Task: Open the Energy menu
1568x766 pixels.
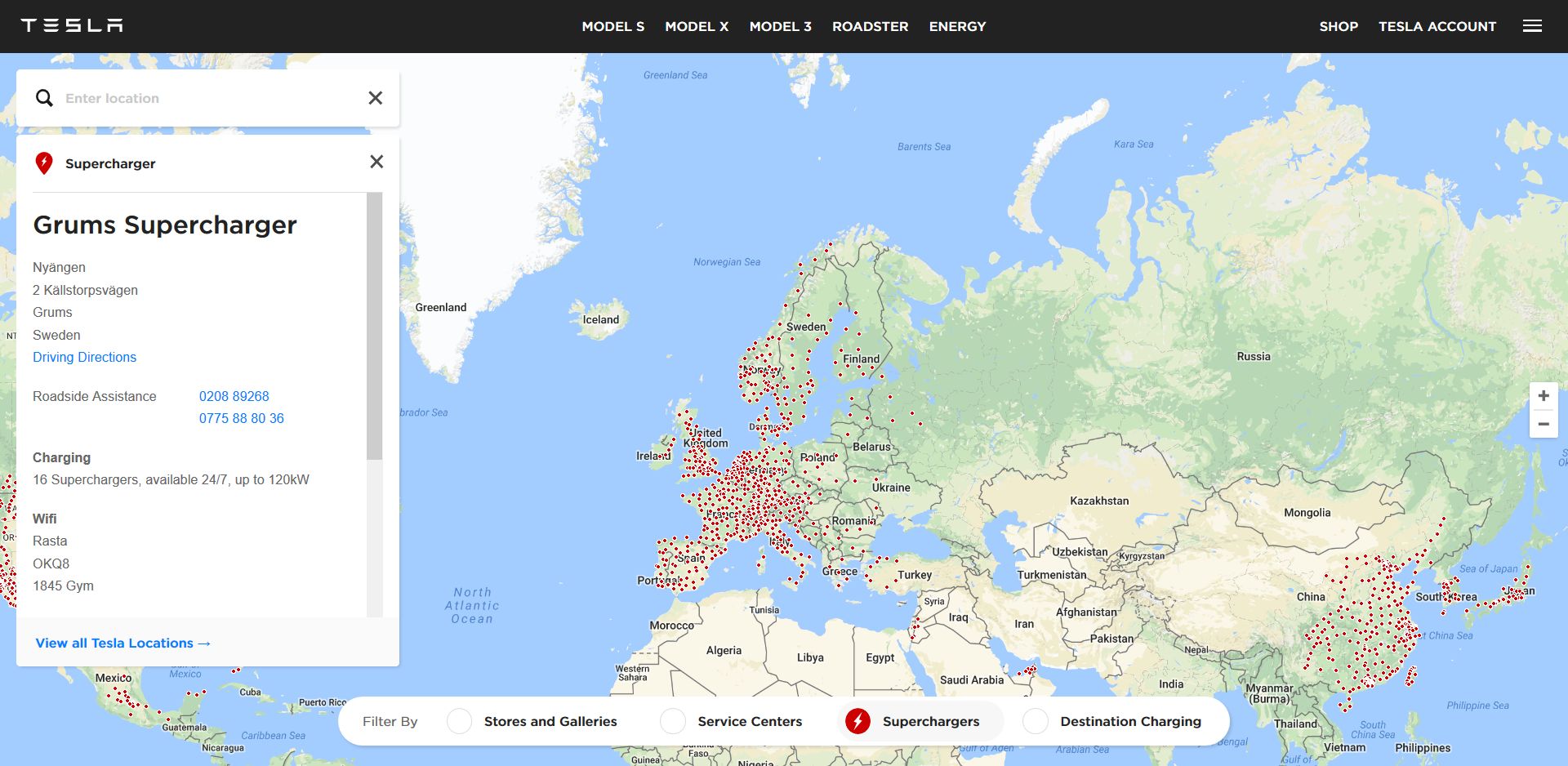Action: [957, 26]
